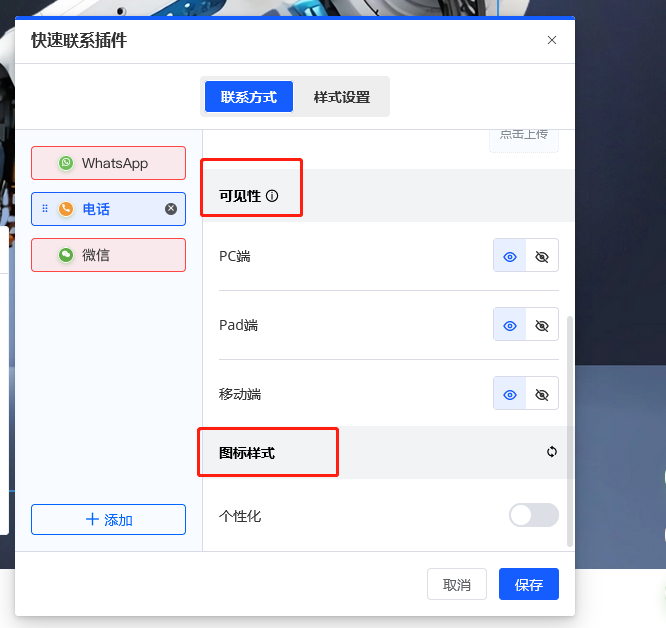Hide on PC端 with the crossed-eye icon

542,255
